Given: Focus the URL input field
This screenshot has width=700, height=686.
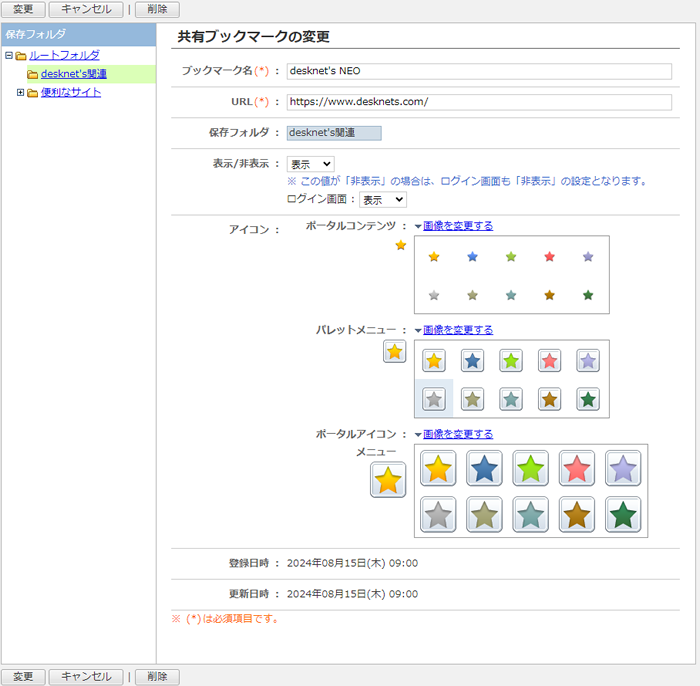Looking at the screenshot, I should (x=479, y=102).
